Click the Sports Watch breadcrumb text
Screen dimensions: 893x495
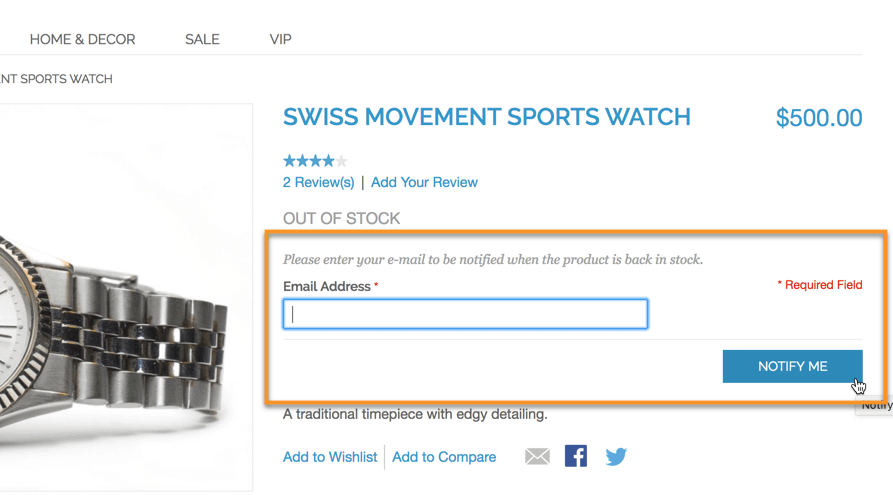[56, 79]
